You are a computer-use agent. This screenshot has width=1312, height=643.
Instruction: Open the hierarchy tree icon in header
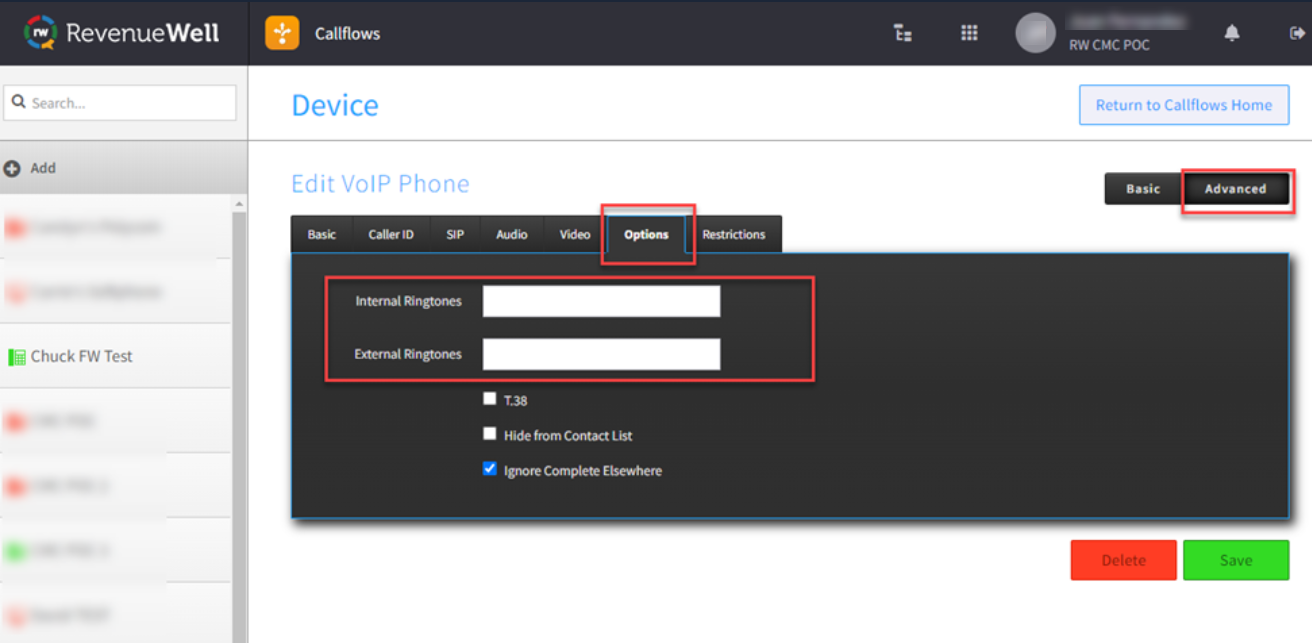(903, 33)
